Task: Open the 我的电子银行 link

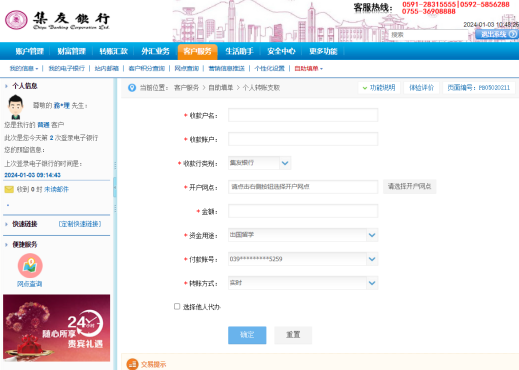Action: (x=67, y=69)
